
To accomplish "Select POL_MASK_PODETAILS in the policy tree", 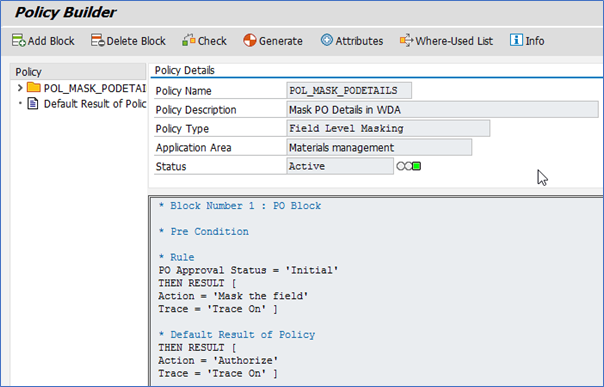I will pos(95,89).
